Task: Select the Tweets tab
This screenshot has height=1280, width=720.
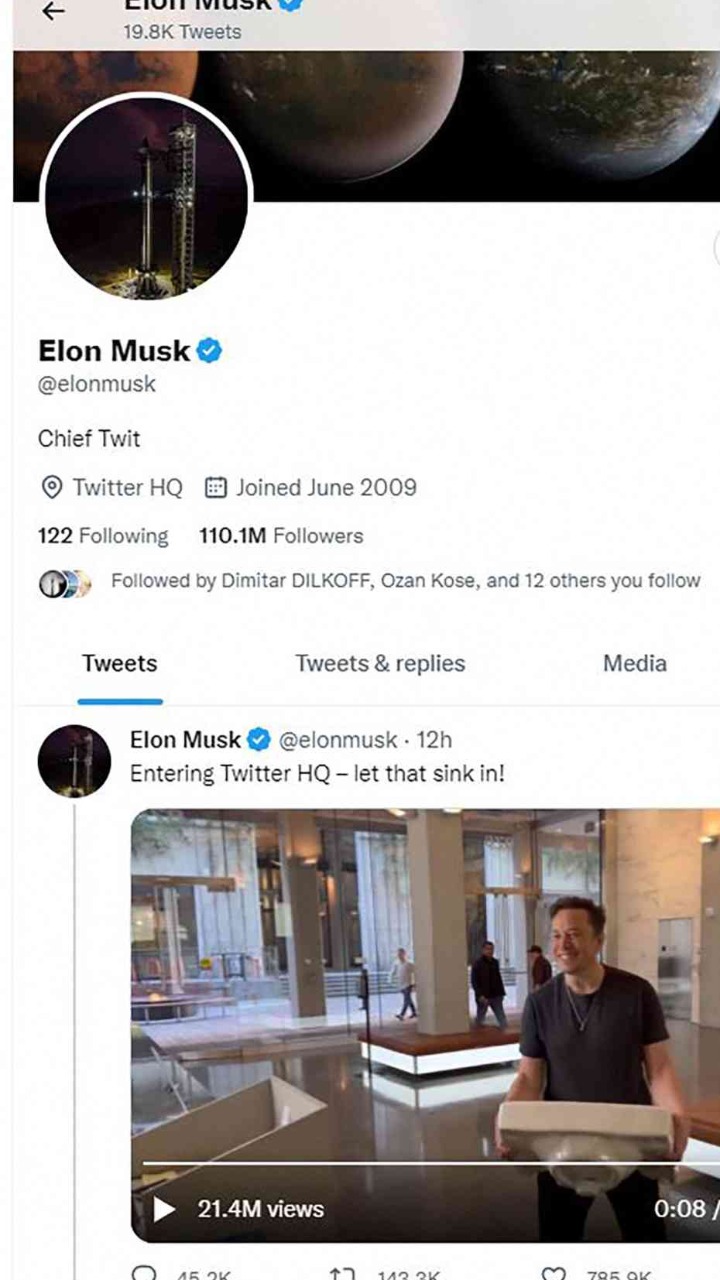Action: (120, 663)
